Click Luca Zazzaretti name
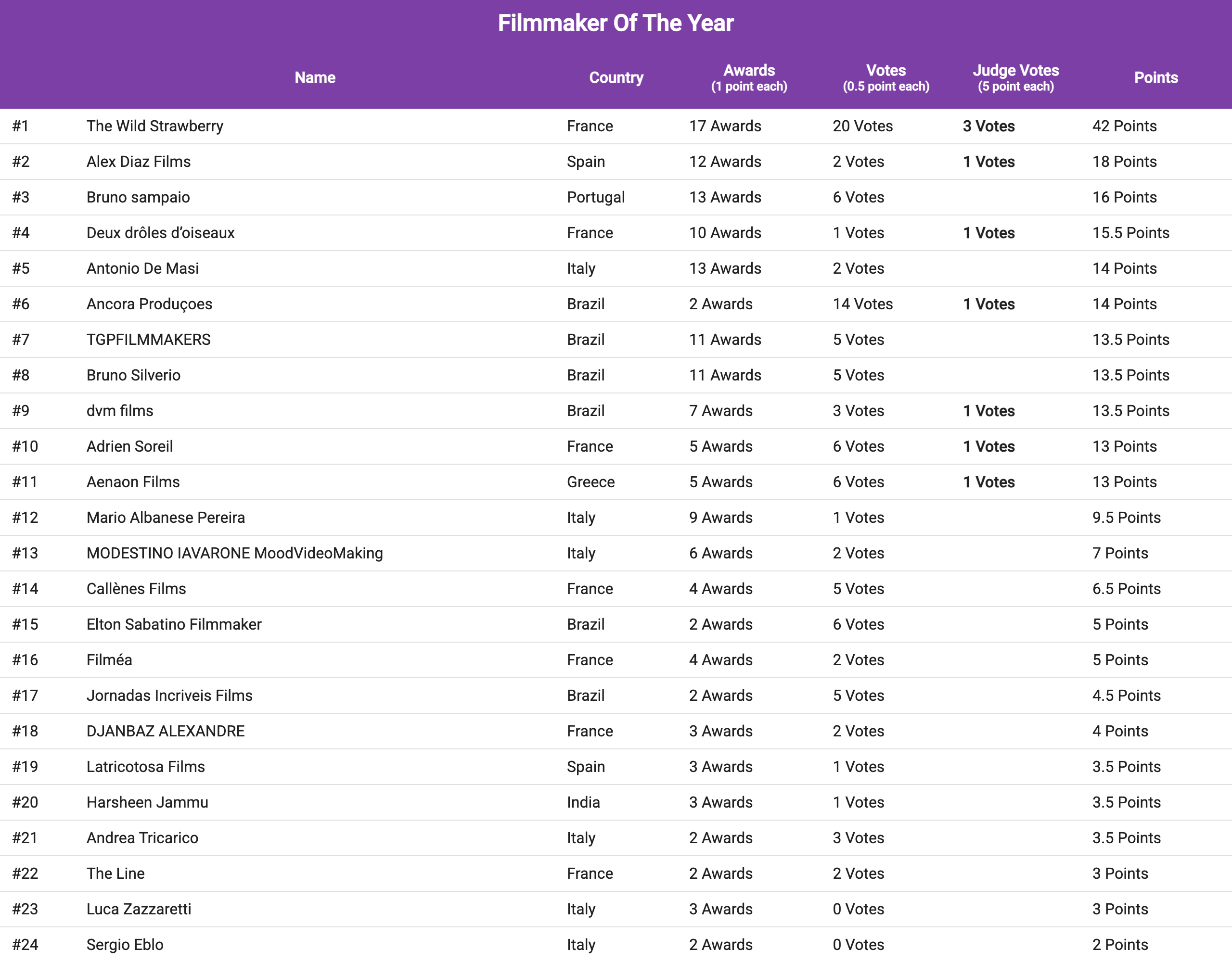Viewport: 1232px width, 962px height. click(139, 909)
